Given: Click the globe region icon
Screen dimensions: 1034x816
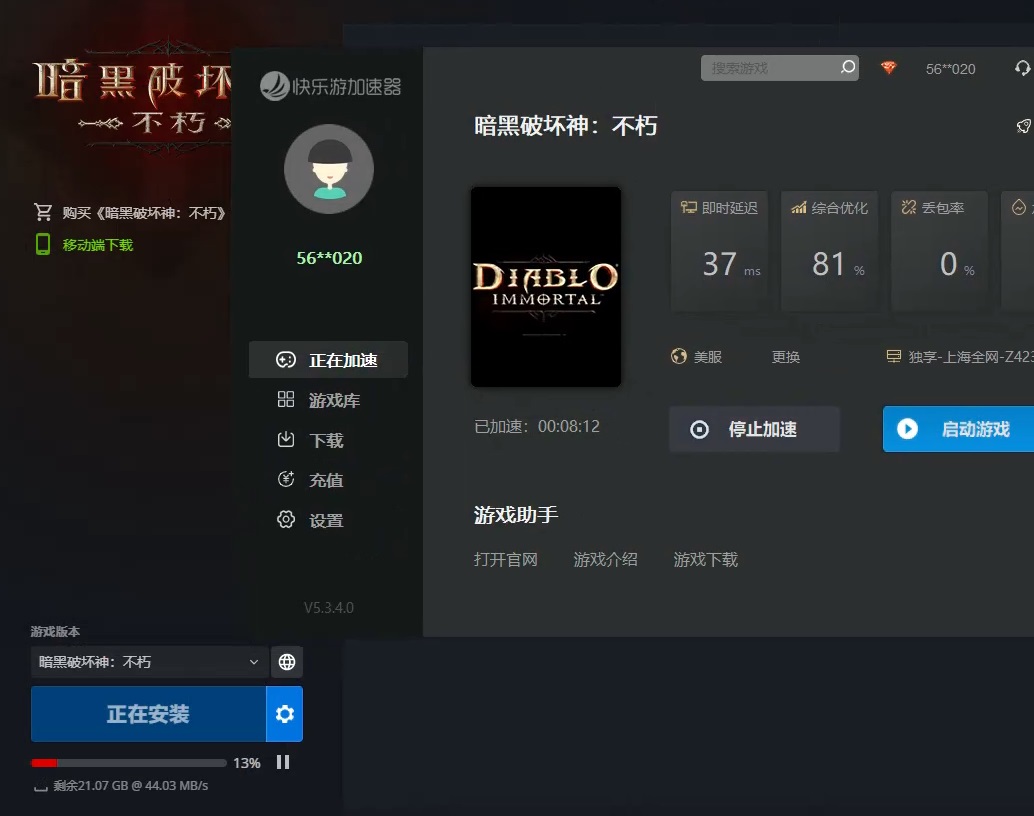Looking at the screenshot, I should (x=287, y=662).
